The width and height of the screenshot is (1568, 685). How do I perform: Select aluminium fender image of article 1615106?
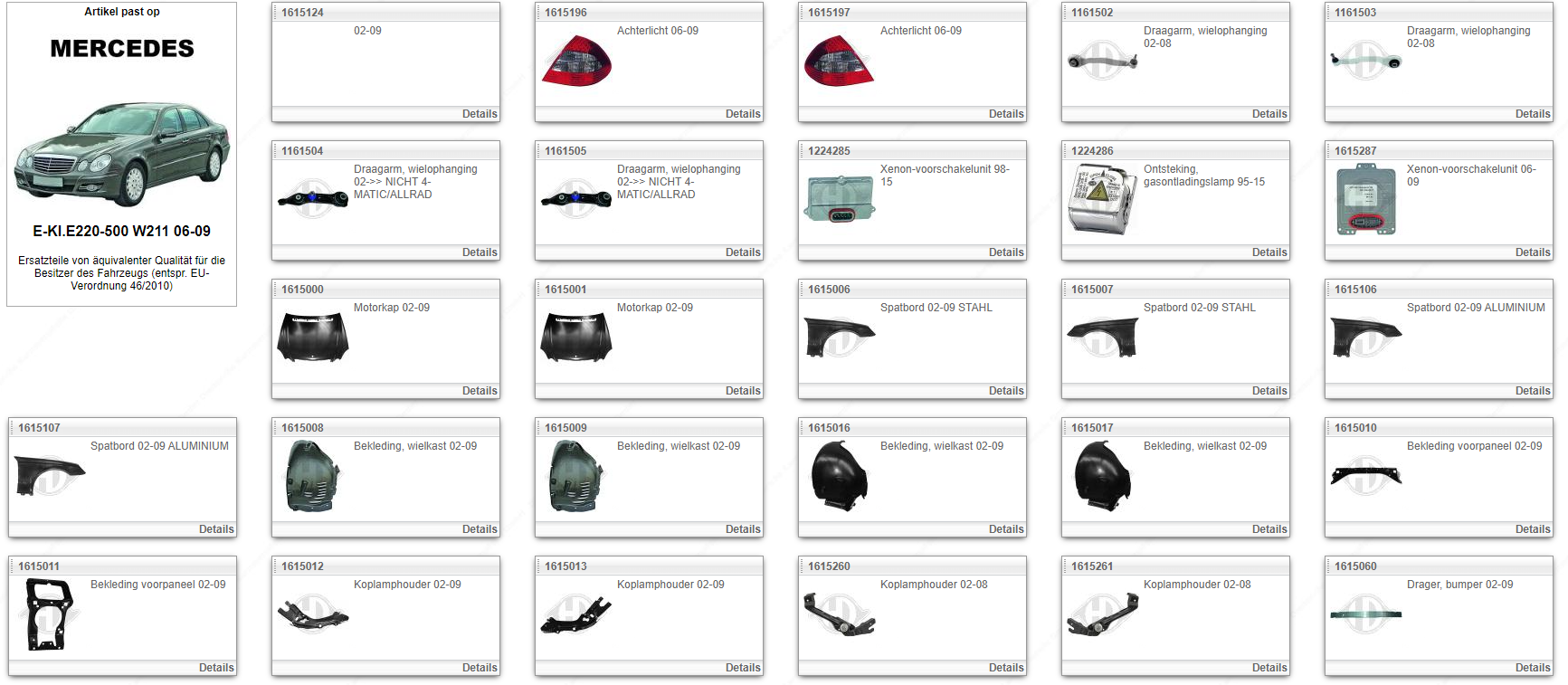tap(1366, 337)
